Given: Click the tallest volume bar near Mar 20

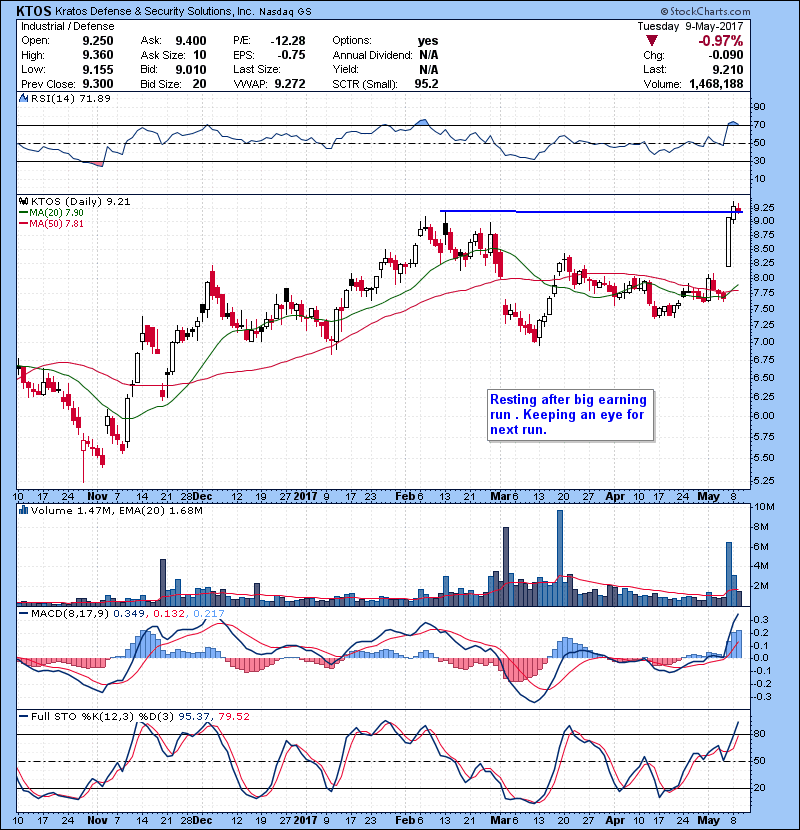Looking at the screenshot, I should pos(560,558).
